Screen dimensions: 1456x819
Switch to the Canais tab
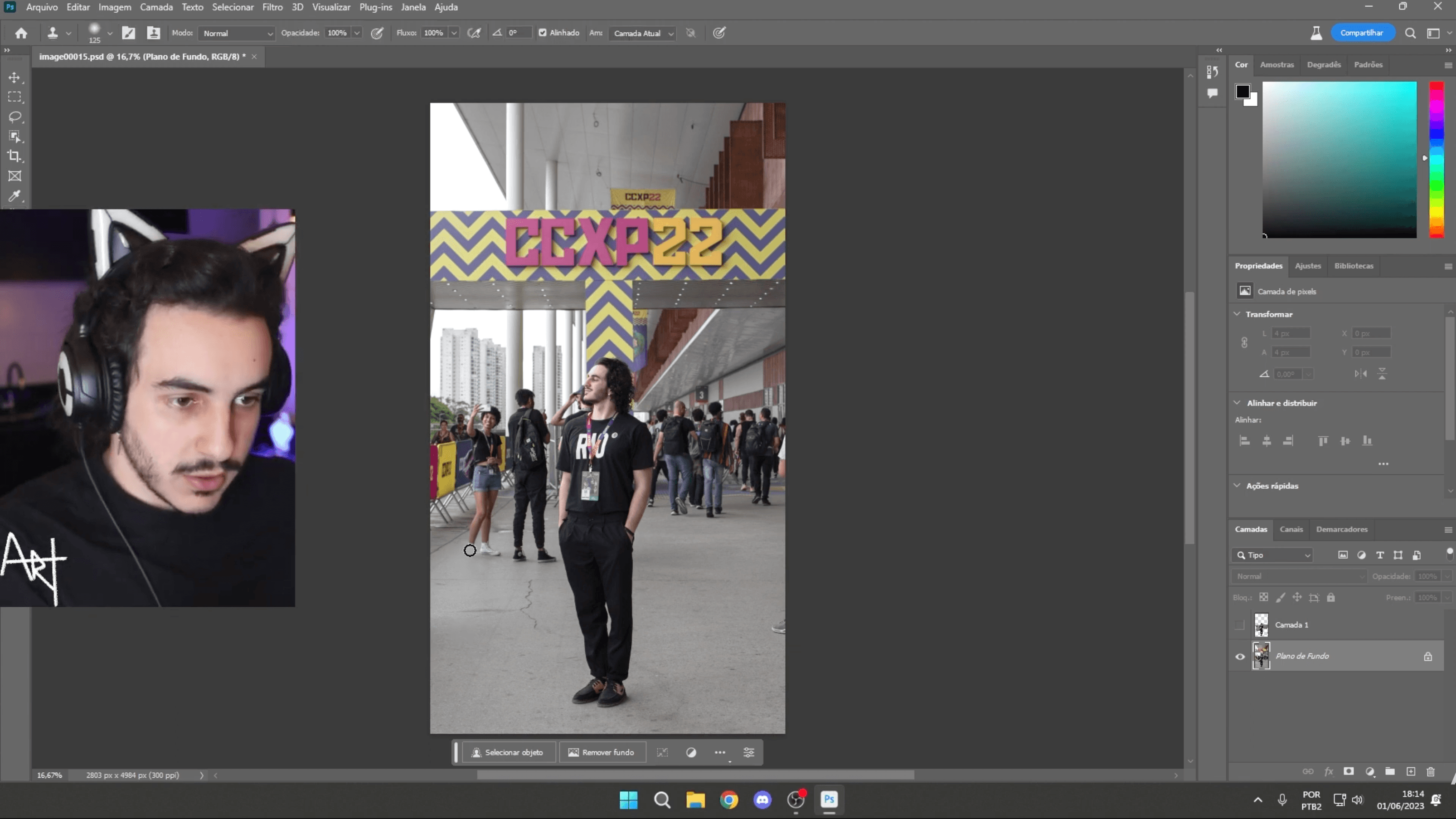[1291, 529]
